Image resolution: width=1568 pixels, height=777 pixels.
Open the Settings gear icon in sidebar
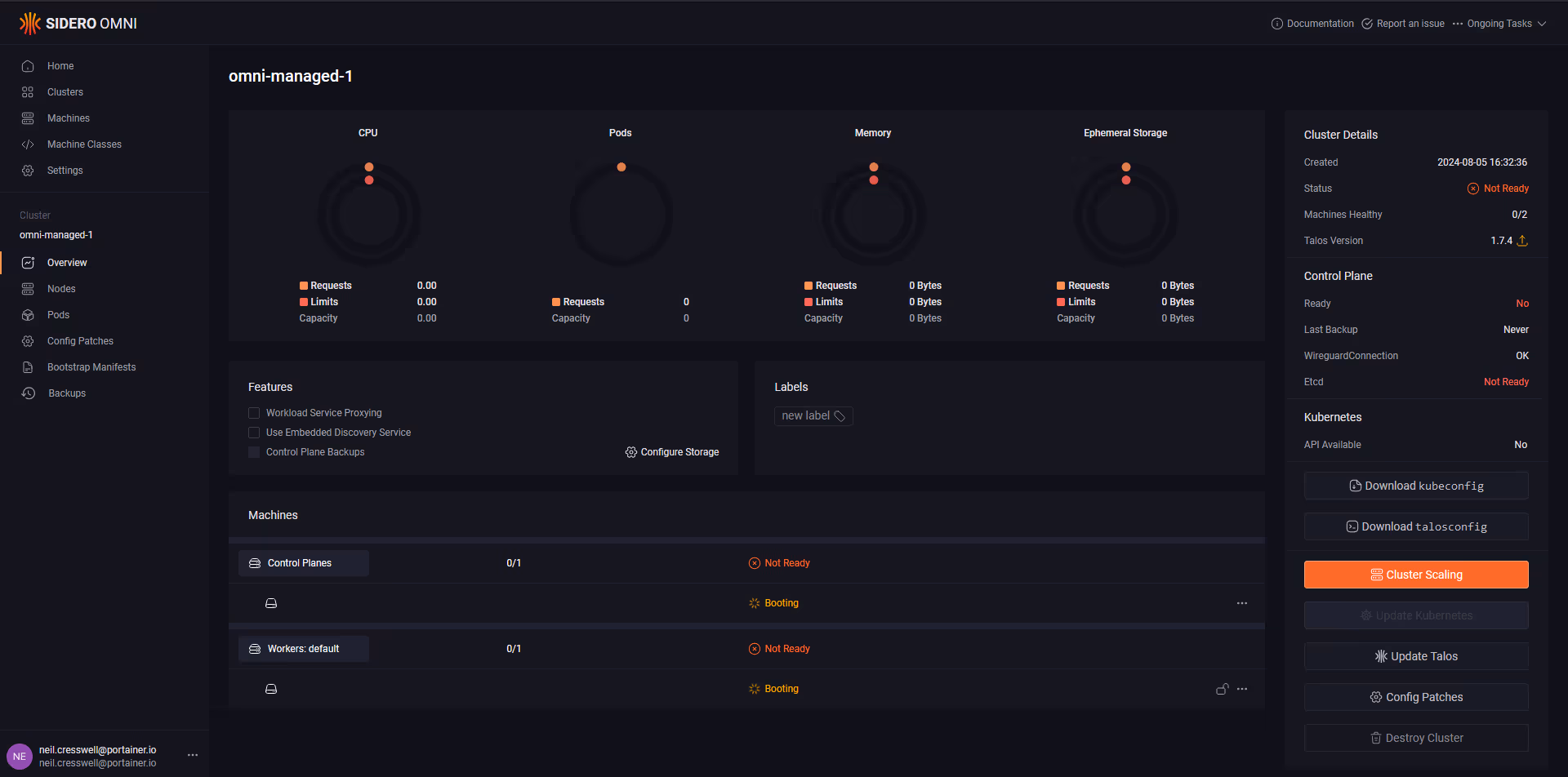(x=28, y=171)
